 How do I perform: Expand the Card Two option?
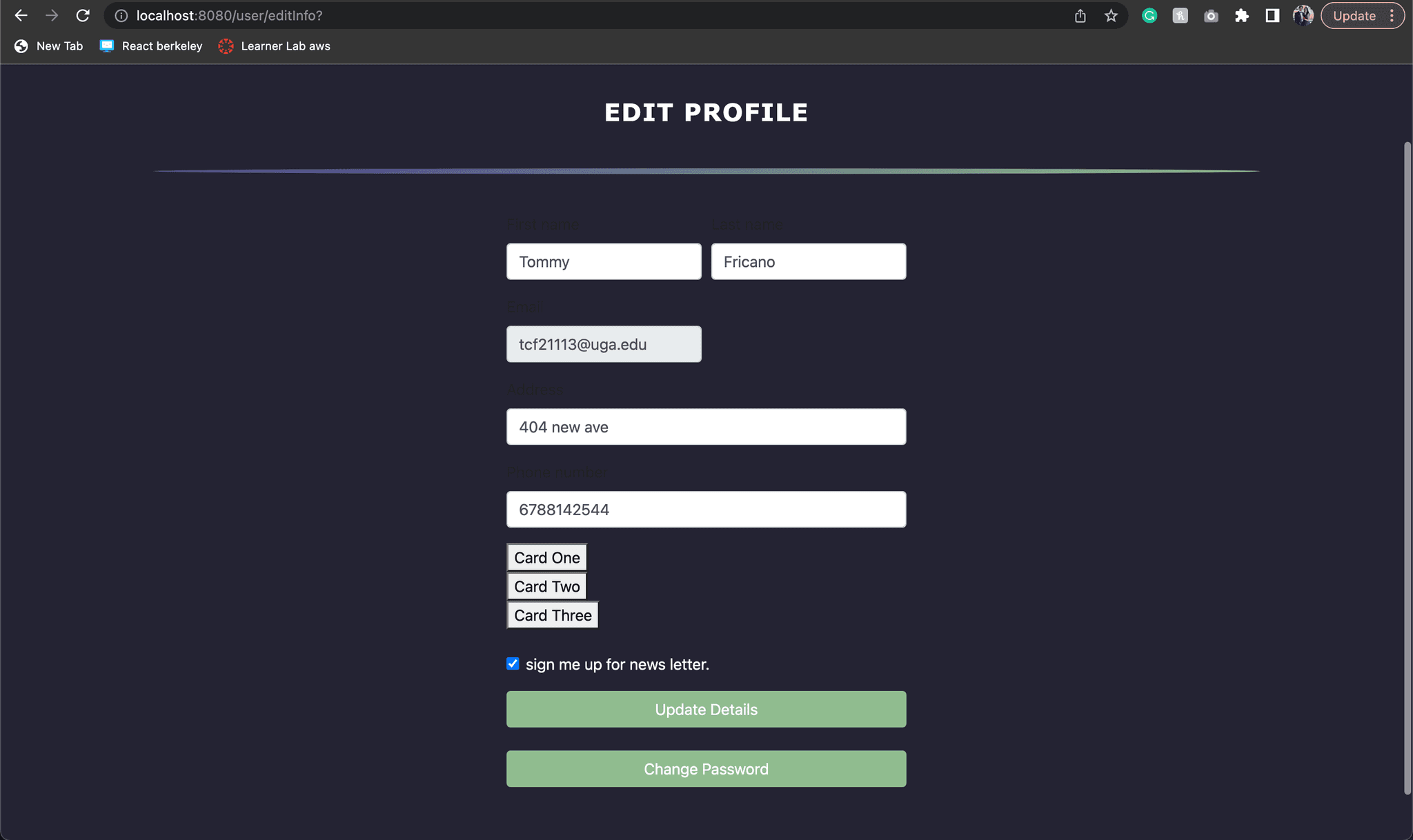click(x=547, y=586)
